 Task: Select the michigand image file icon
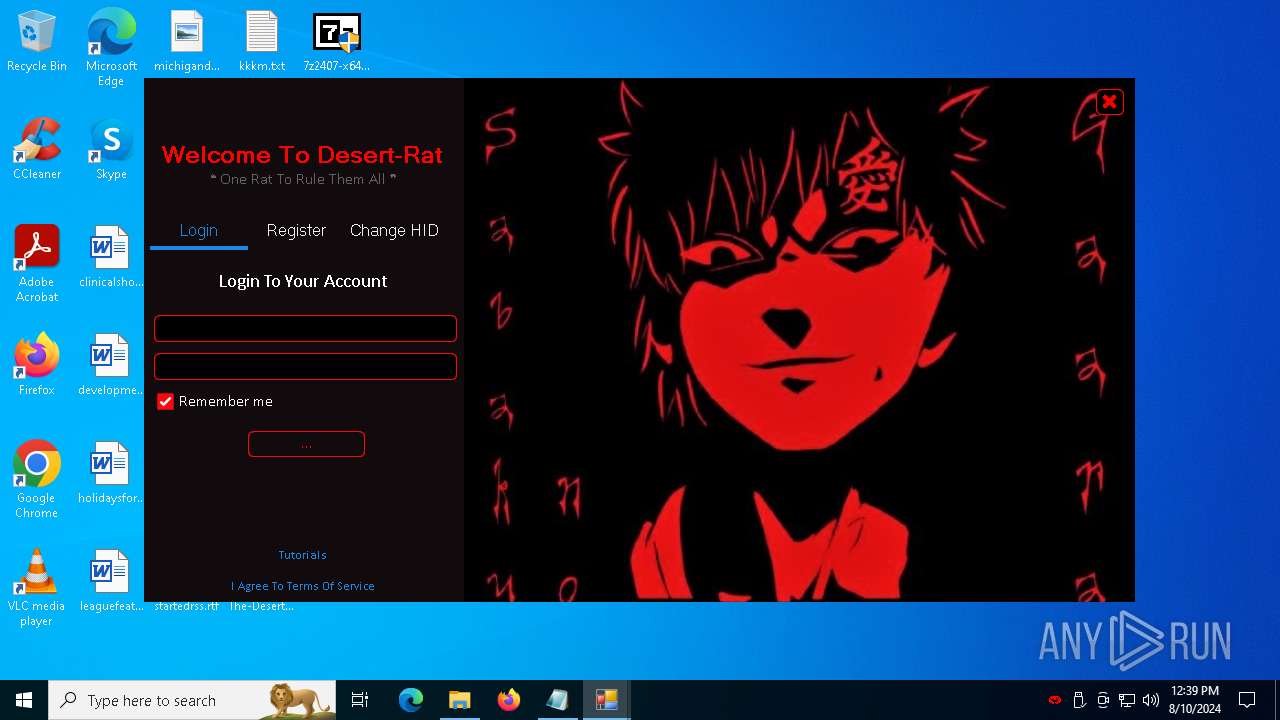pyautogui.click(x=187, y=42)
